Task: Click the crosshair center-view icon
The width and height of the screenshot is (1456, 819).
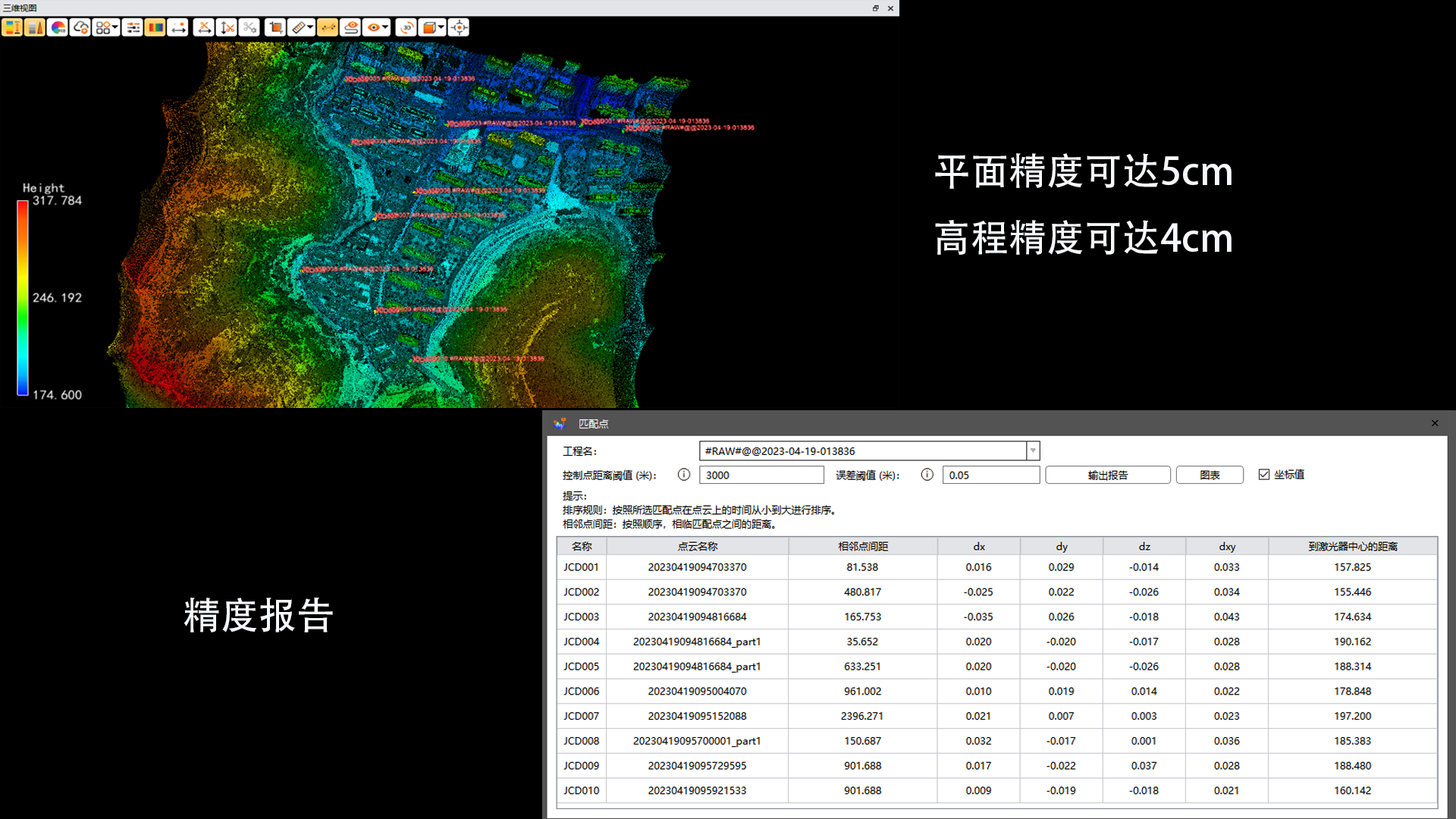Action: (x=459, y=28)
